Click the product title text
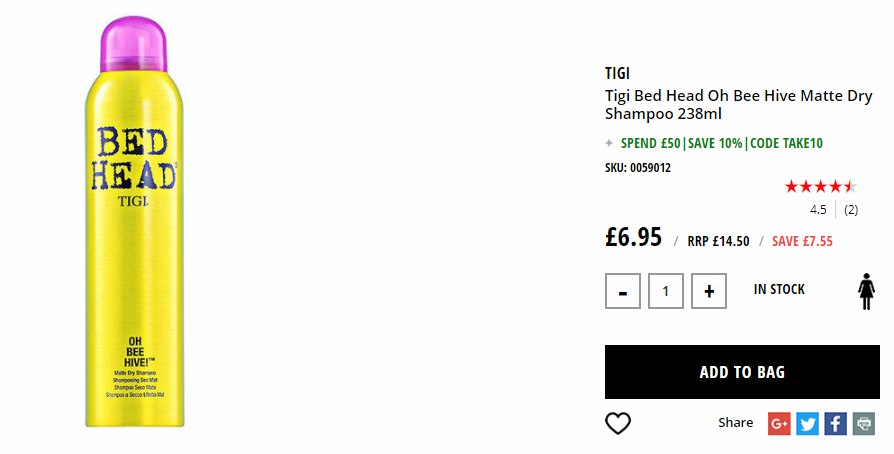Image resolution: width=894 pixels, height=454 pixels. coord(738,104)
